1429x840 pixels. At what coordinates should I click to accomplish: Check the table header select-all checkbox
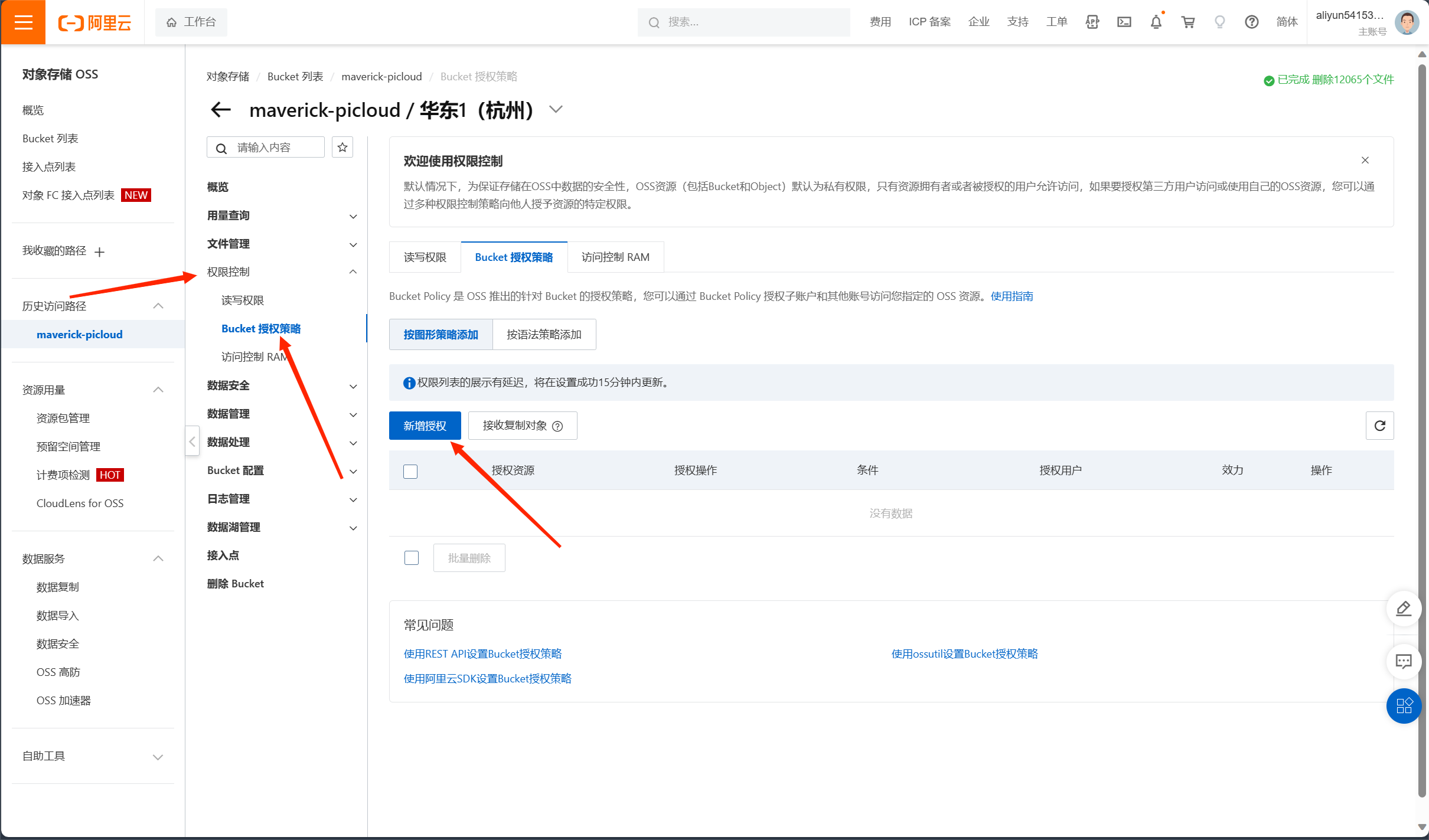tap(410, 471)
